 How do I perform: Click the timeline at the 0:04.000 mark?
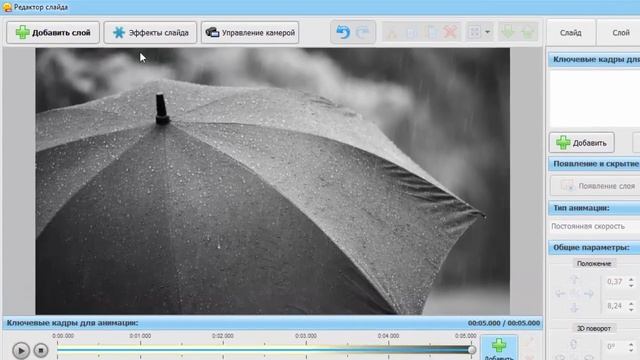[x=389, y=349]
